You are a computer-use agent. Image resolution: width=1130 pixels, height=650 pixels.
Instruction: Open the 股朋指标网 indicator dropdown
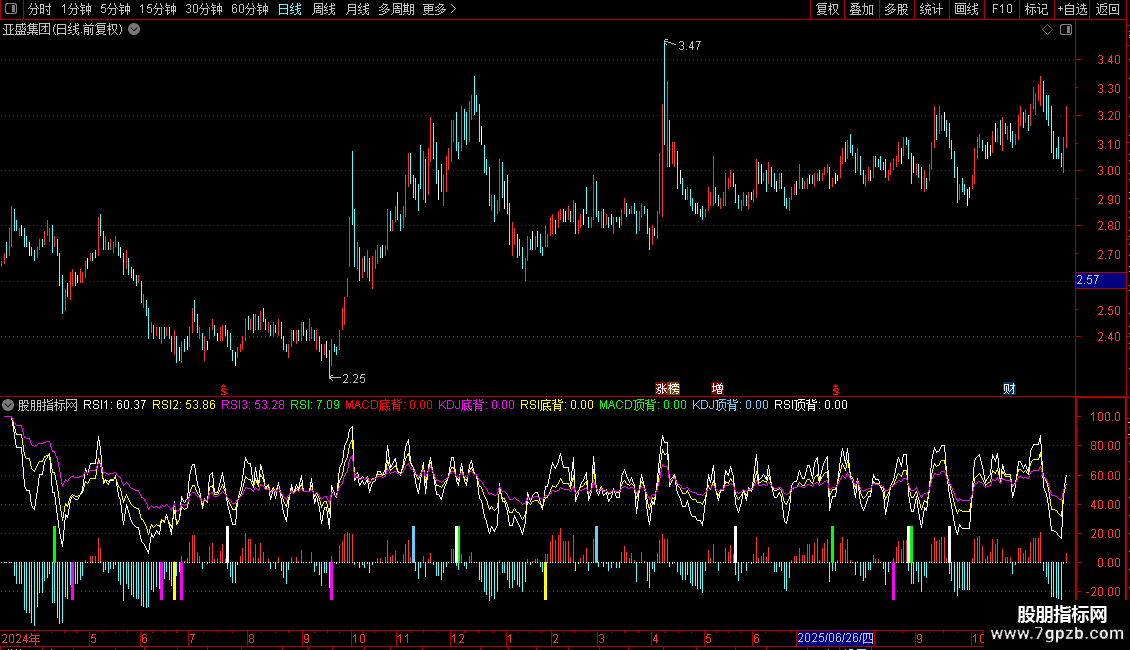(8, 405)
